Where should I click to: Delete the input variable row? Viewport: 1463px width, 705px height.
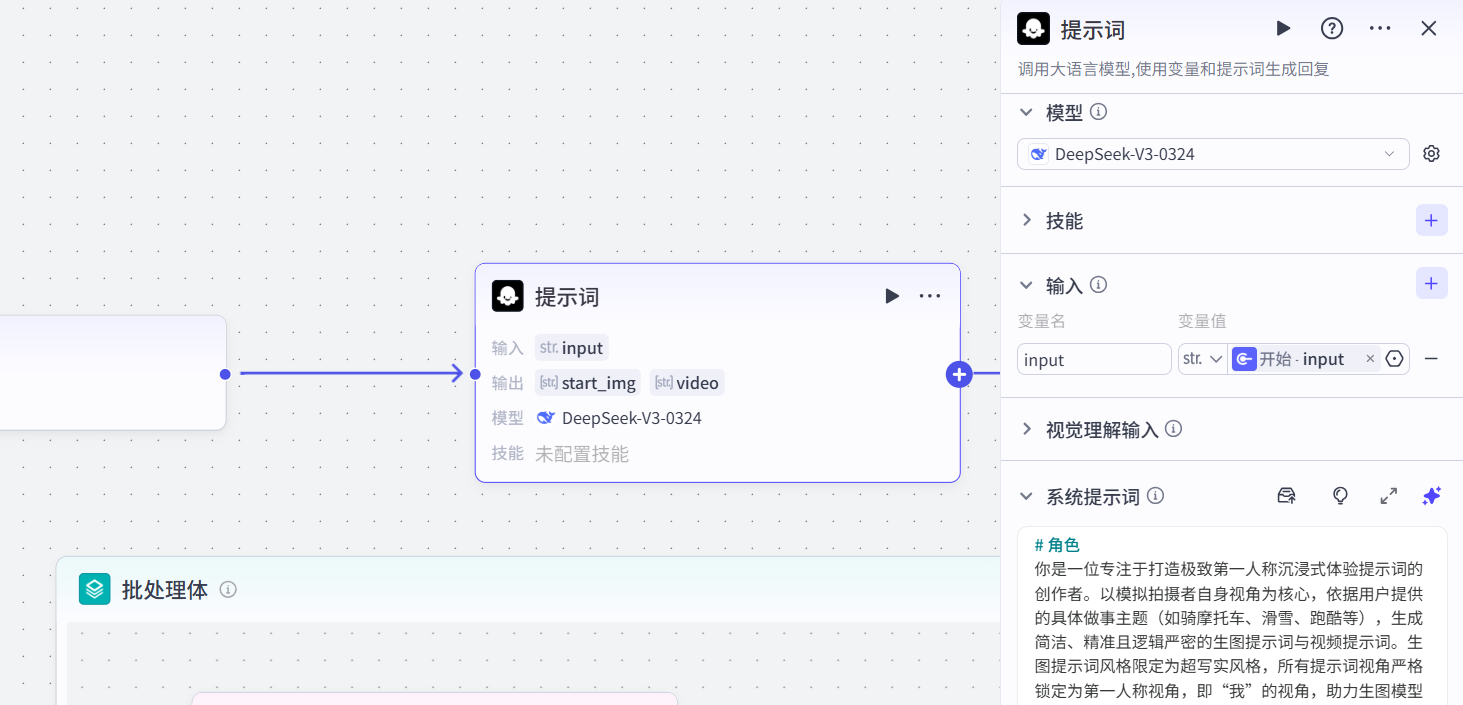coord(1431,359)
